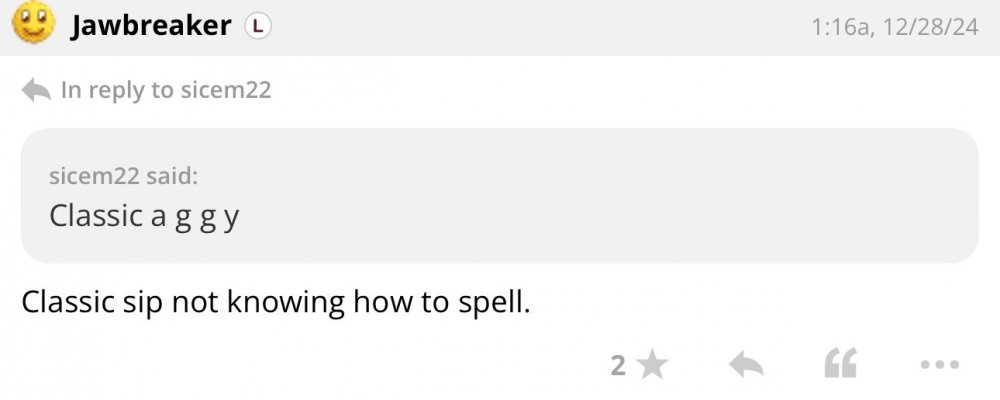Image resolution: width=1000 pixels, height=400 pixels.
Task: Star this post by Jawbreaker
Action: pyautogui.click(x=653, y=366)
